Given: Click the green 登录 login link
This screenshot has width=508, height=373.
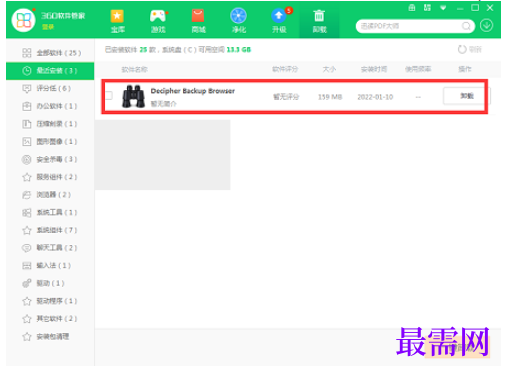Looking at the screenshot, I should tap(48, 27).
